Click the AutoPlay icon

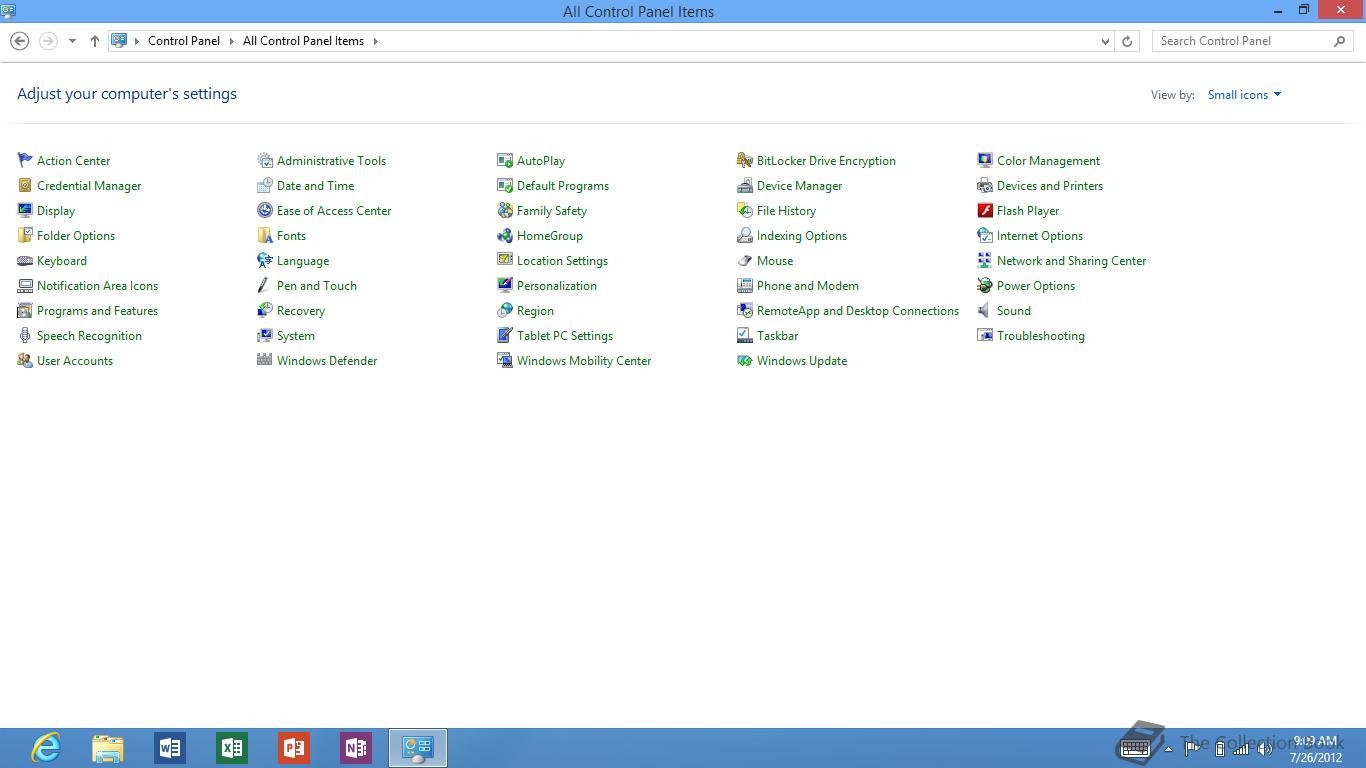505,160
